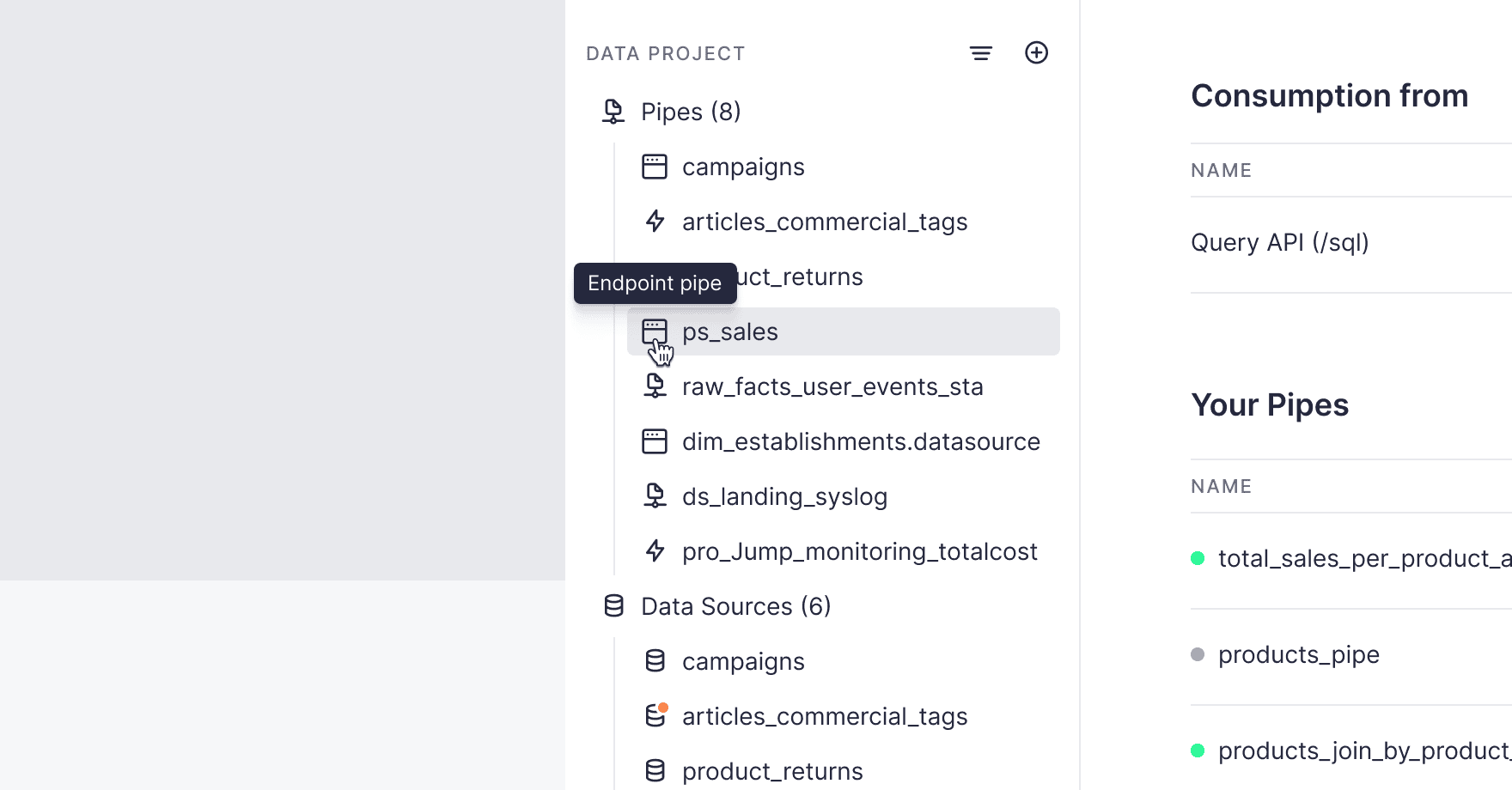Click NAME column header under Consumption from
1512x790 pixels.
pyautogui.click(x=1221, y=170)
